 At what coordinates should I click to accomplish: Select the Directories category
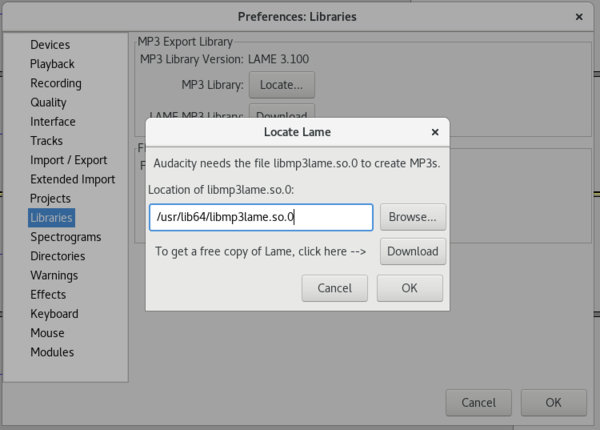(58, 256)
